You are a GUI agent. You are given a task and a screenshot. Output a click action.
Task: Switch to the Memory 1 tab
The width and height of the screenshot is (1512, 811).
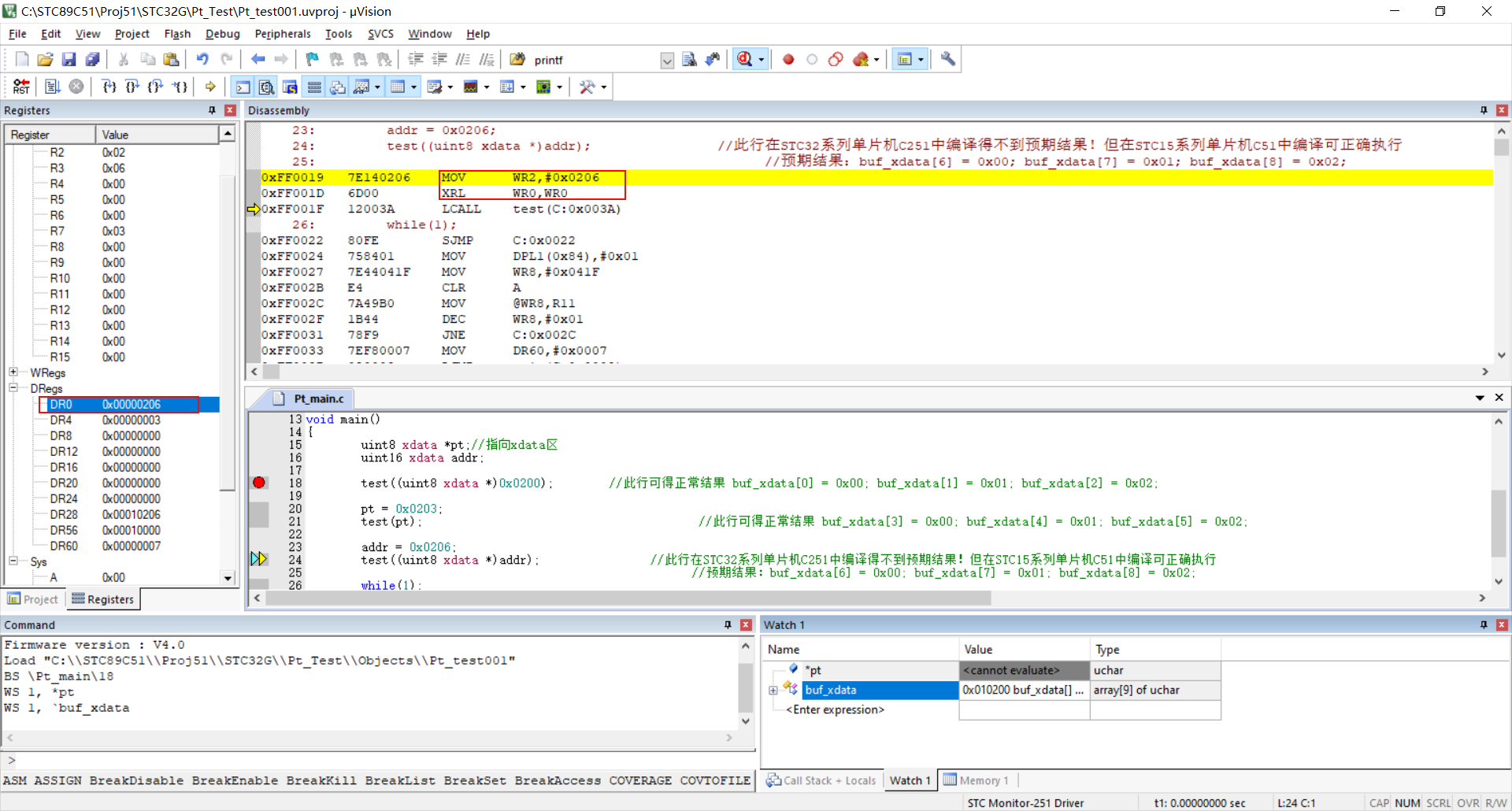pyautogui.click(x=976, y=780)
